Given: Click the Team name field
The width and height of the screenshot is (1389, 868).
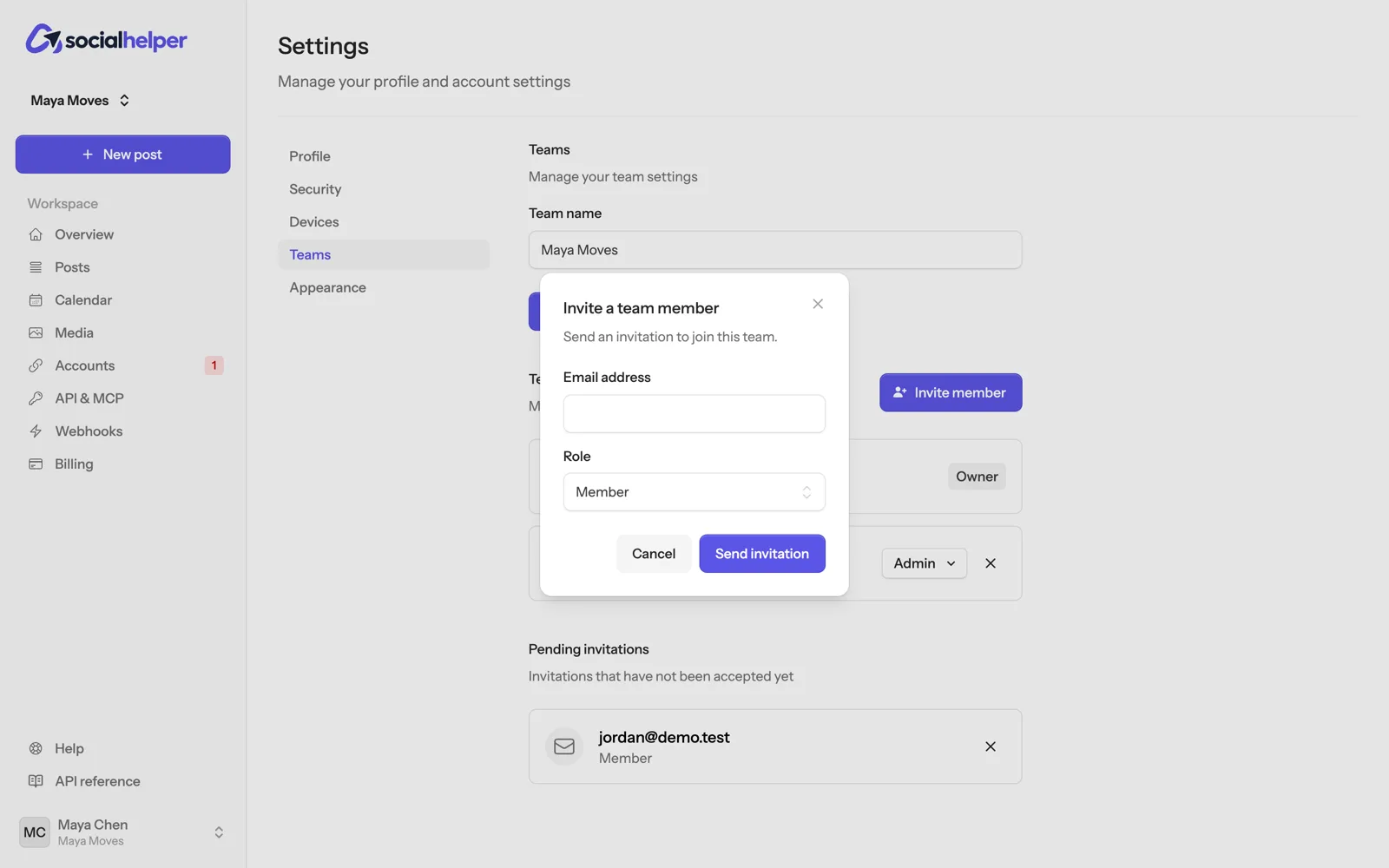Looking at the screenshot, I should click(x=775, y=250).
